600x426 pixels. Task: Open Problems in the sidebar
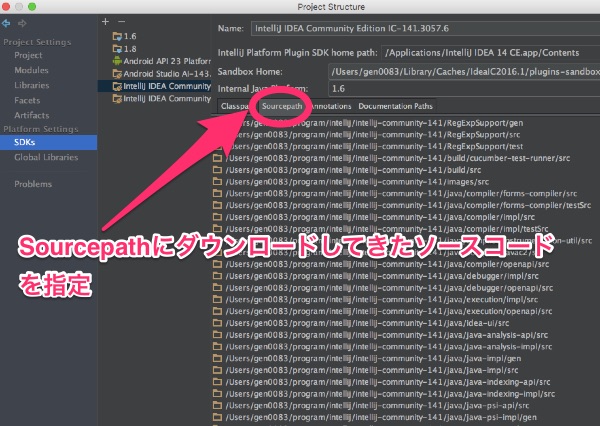tap(33, 184)
